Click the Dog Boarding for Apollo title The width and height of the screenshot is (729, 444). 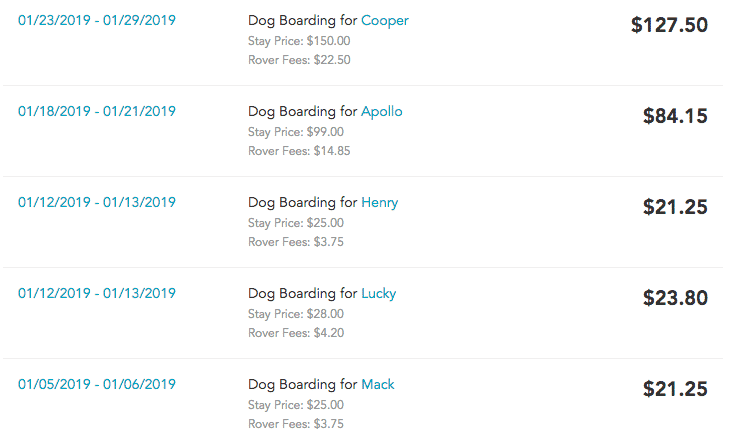[x=325, y=112]
